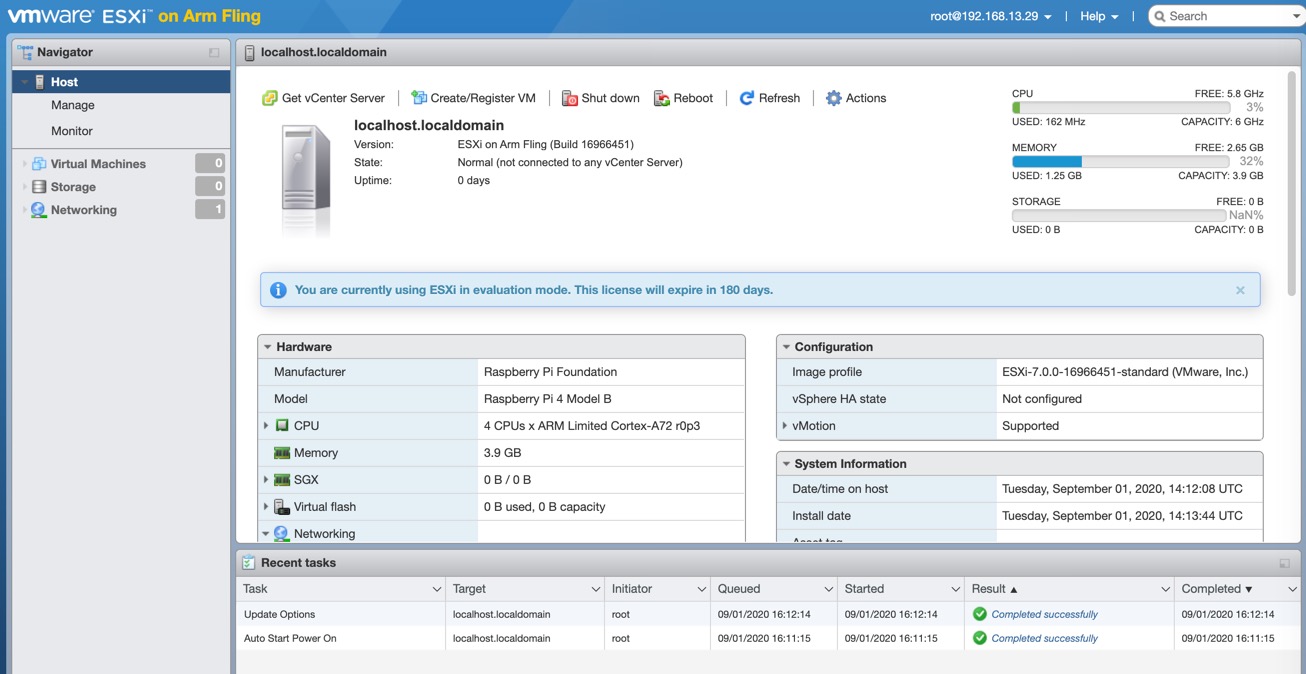Open the Search box dropdown arrow
This screenshot has height=674, width=1306.
pos(1296,16)
